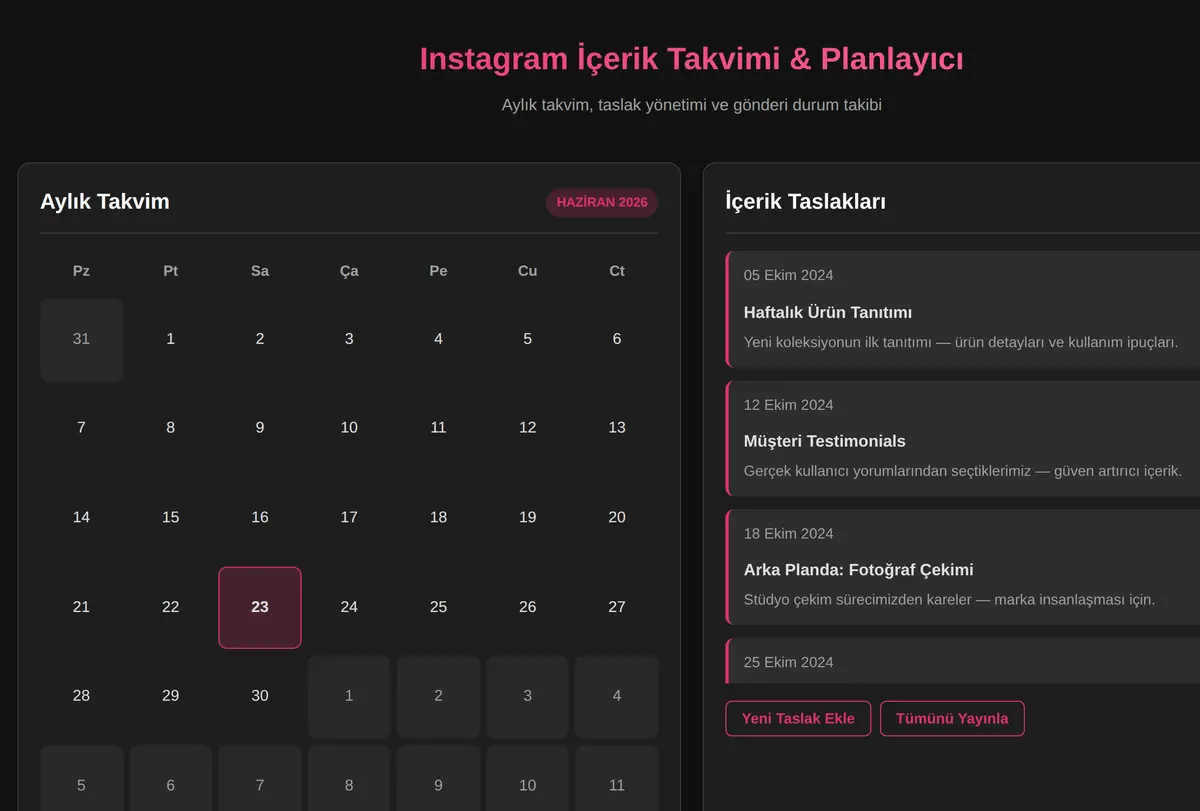Select June day 13 in calendar
The height and width of the screenshot is (811, 1200).
tap(617, 428)
